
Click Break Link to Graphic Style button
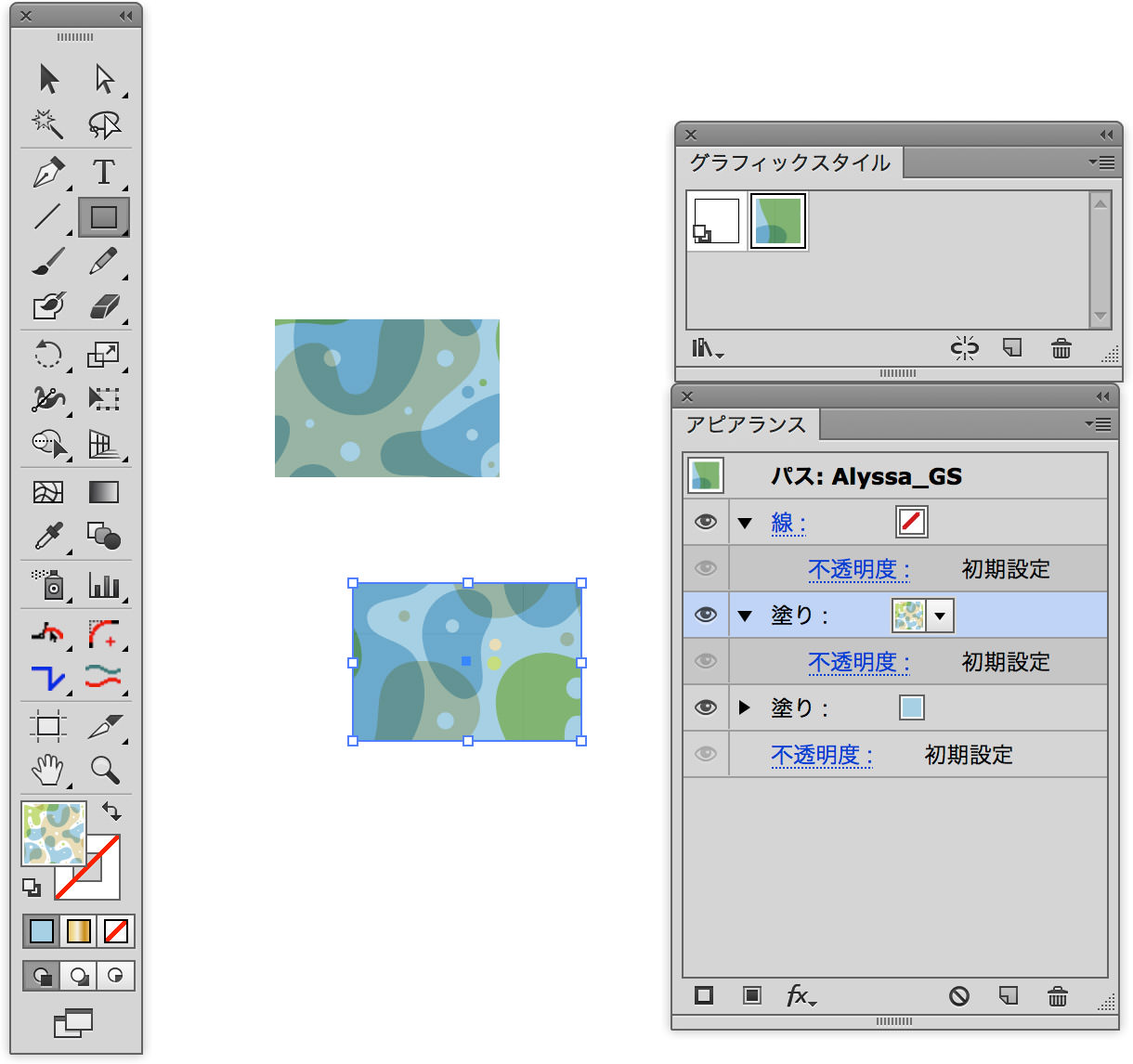click(x=965, y=348)
